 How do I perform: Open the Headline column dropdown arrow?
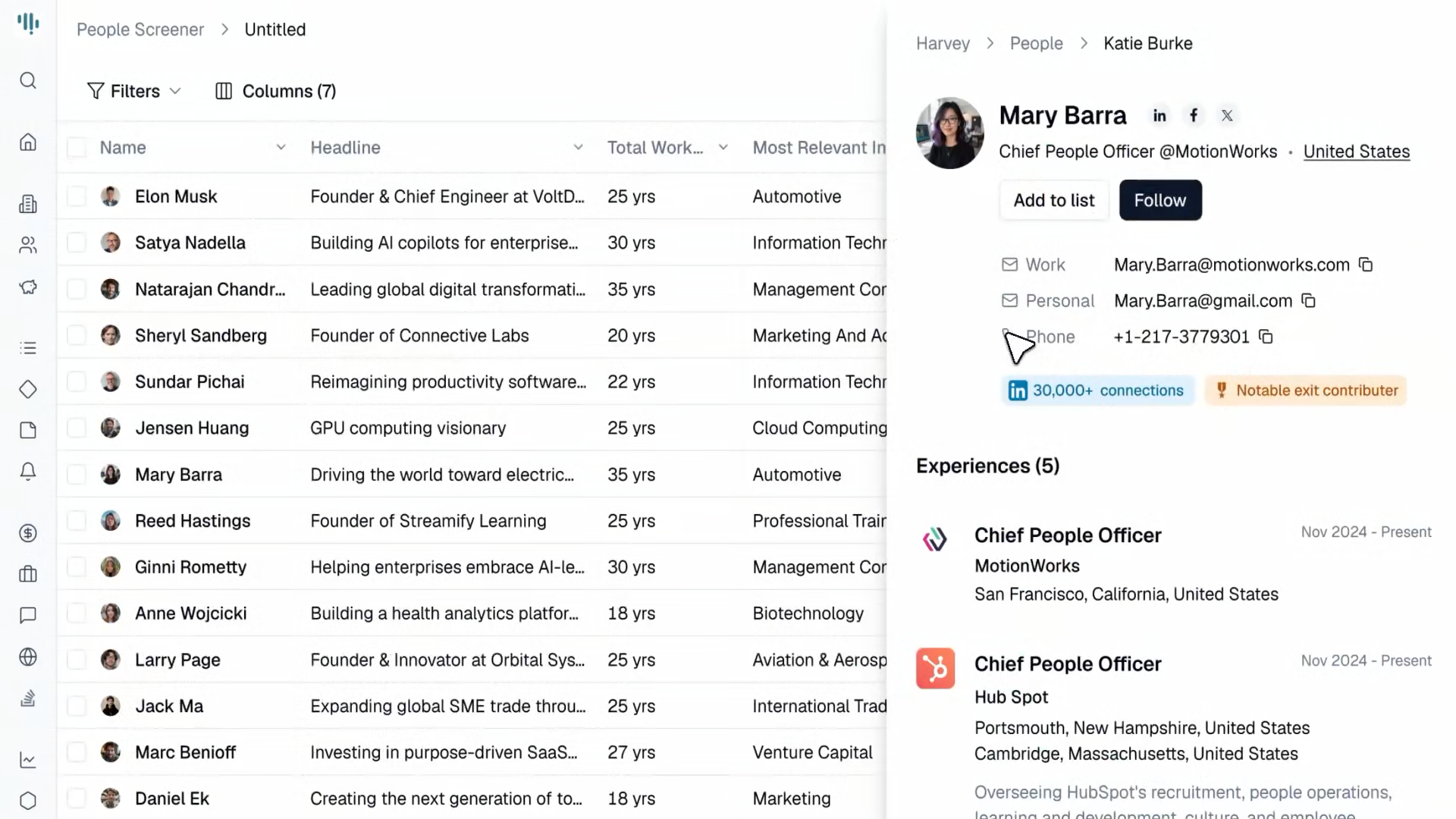pos(578,147)
